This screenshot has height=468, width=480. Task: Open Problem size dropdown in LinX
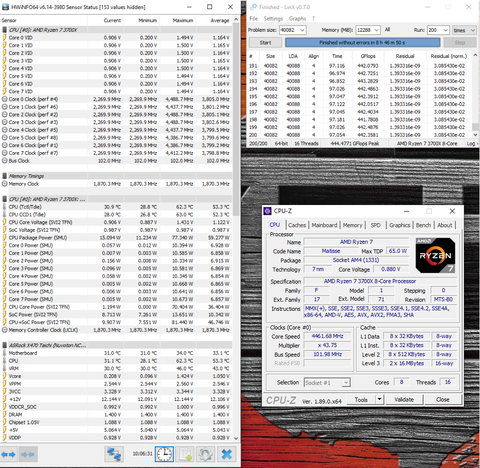click(302, 30)
